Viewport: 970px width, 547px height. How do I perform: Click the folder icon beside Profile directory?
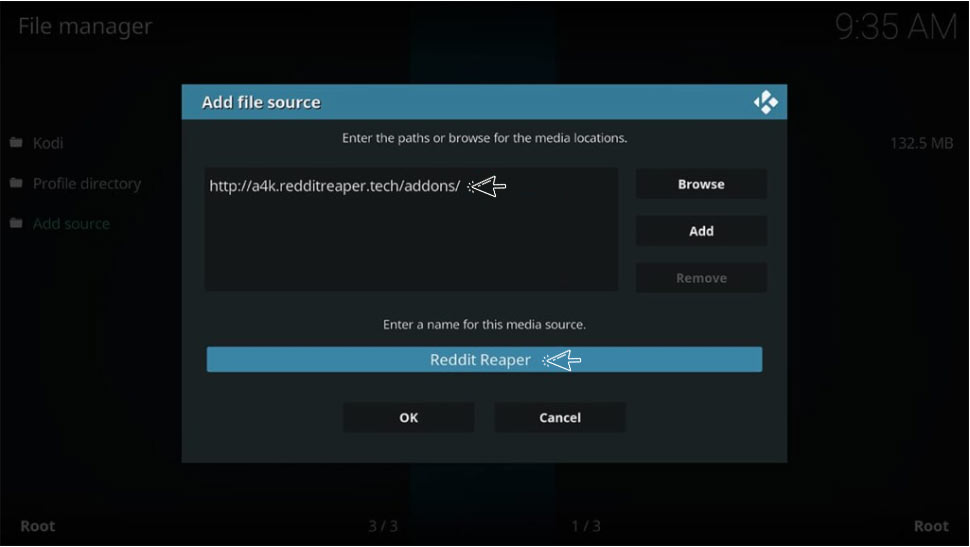[x=16, y=183]
